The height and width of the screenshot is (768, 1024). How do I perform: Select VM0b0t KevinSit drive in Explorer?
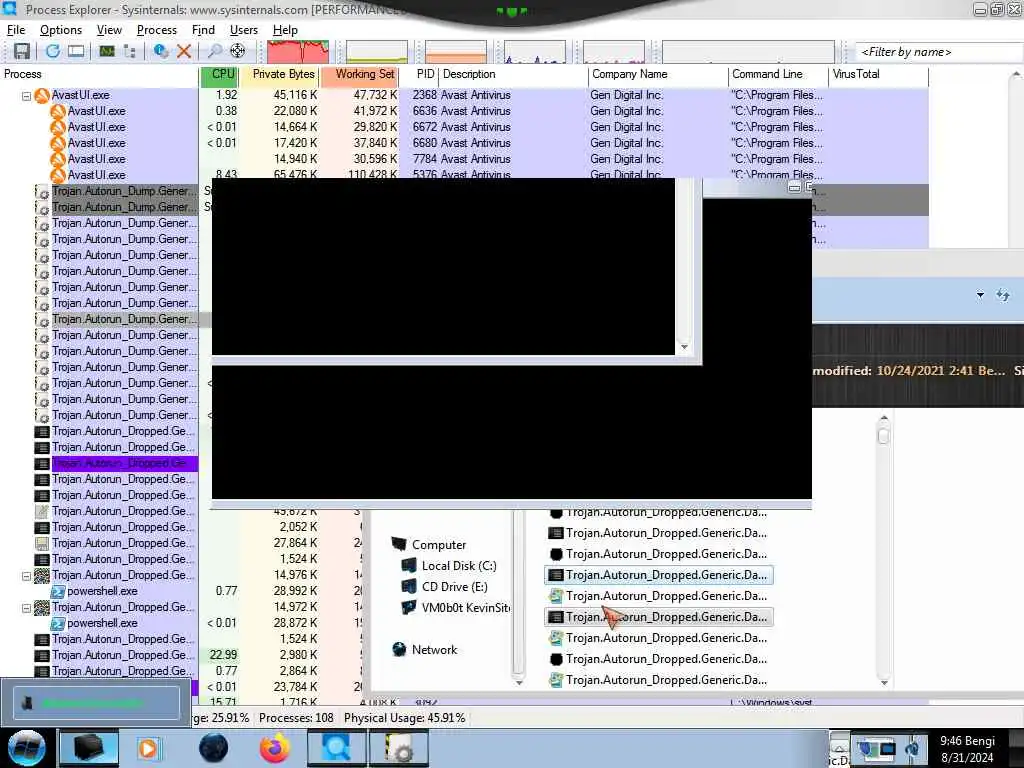(466, 607)
